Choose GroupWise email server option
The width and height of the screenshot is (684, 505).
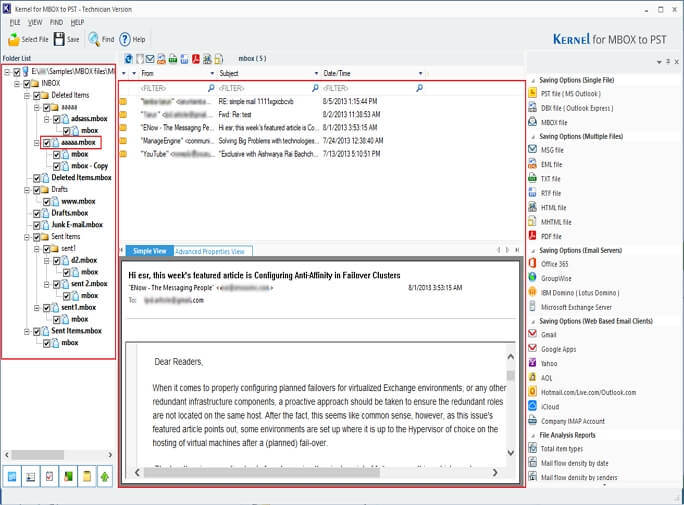tap(556, 278)
